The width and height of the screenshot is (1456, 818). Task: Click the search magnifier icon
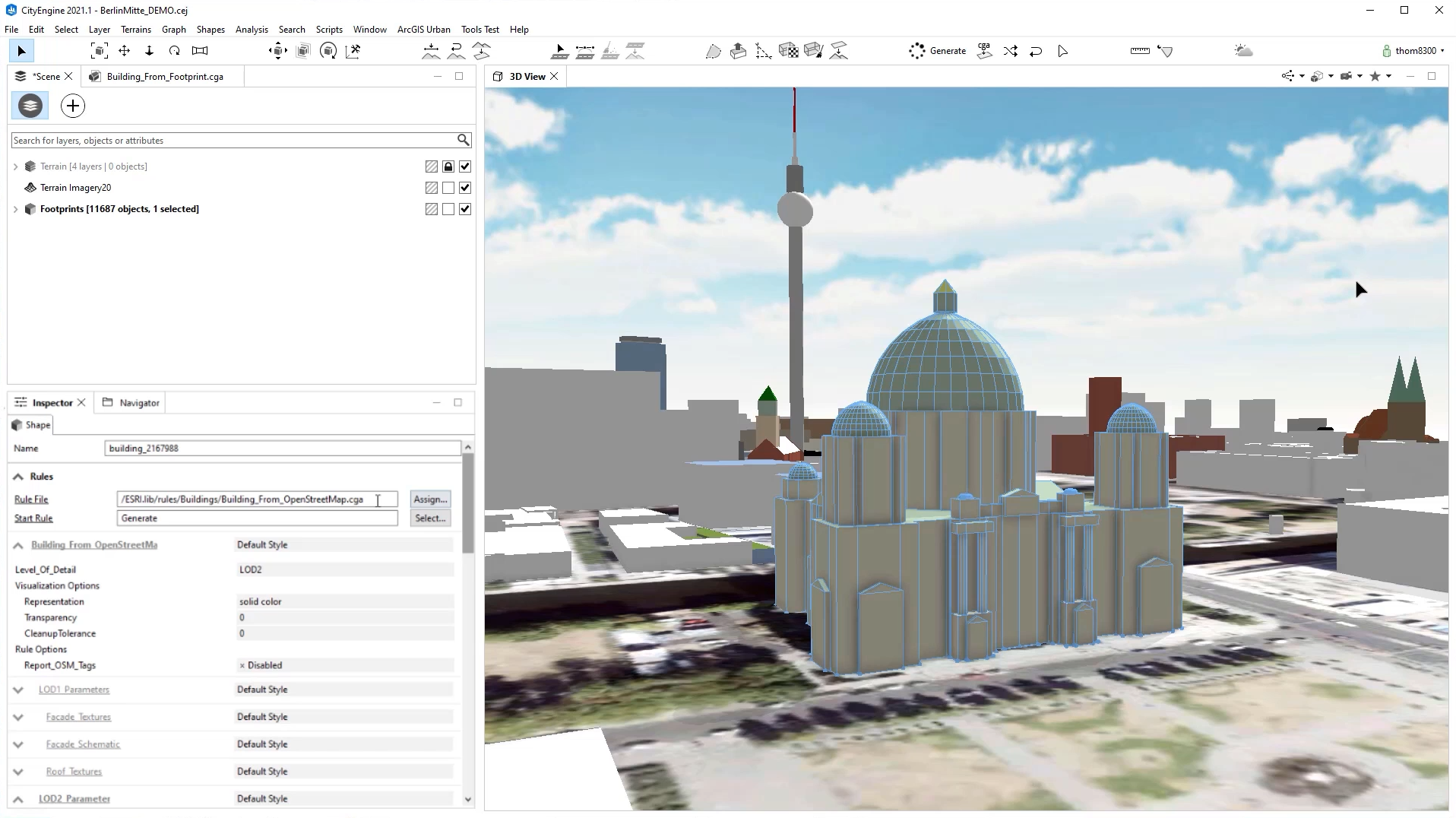[x=463, y=140]
